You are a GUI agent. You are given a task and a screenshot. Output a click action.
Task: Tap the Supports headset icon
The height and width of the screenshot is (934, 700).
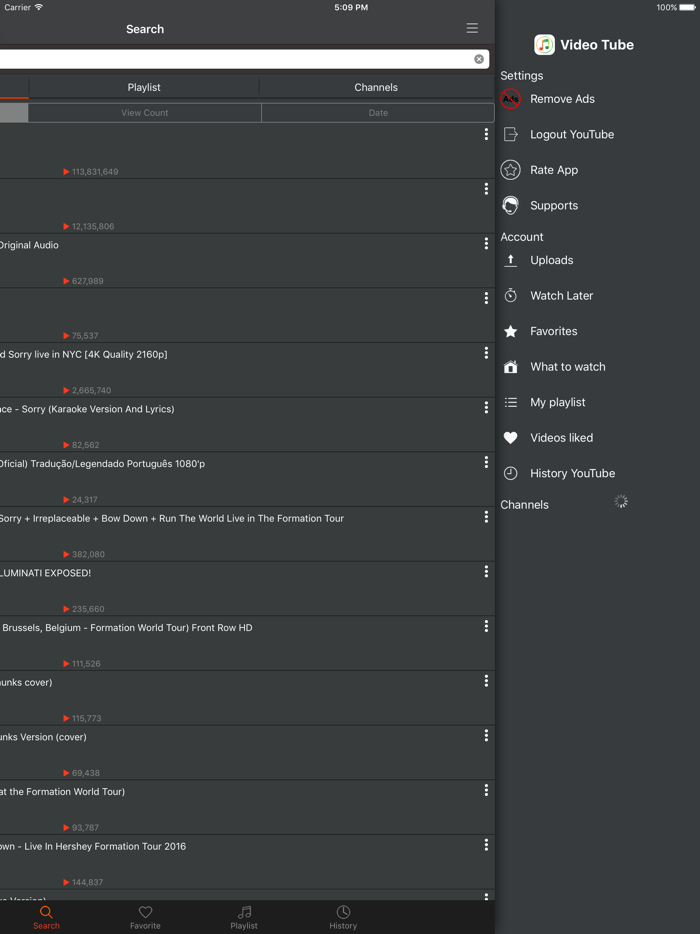coord(510,205)
